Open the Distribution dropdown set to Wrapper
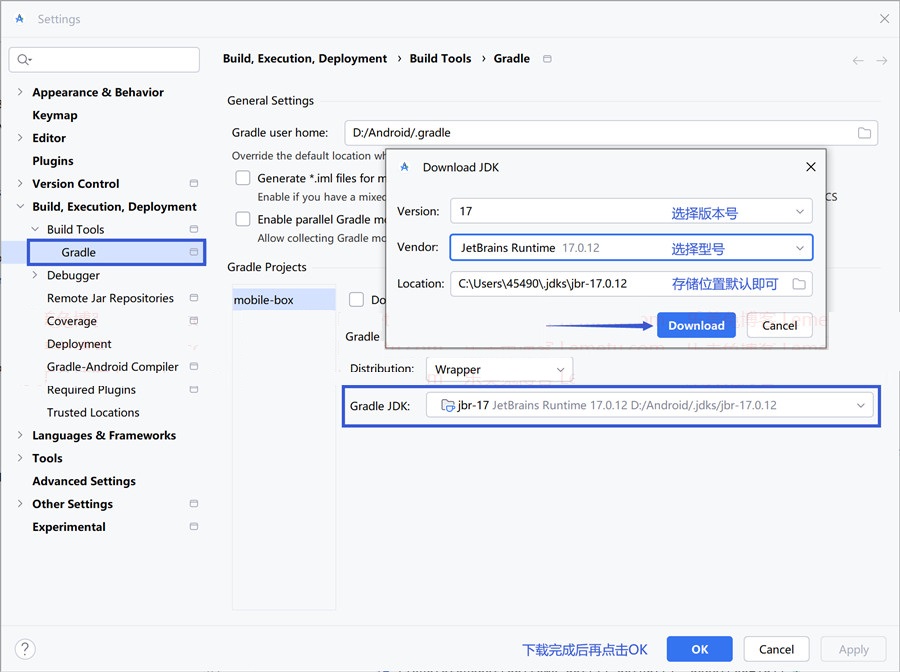 (560, 368)
